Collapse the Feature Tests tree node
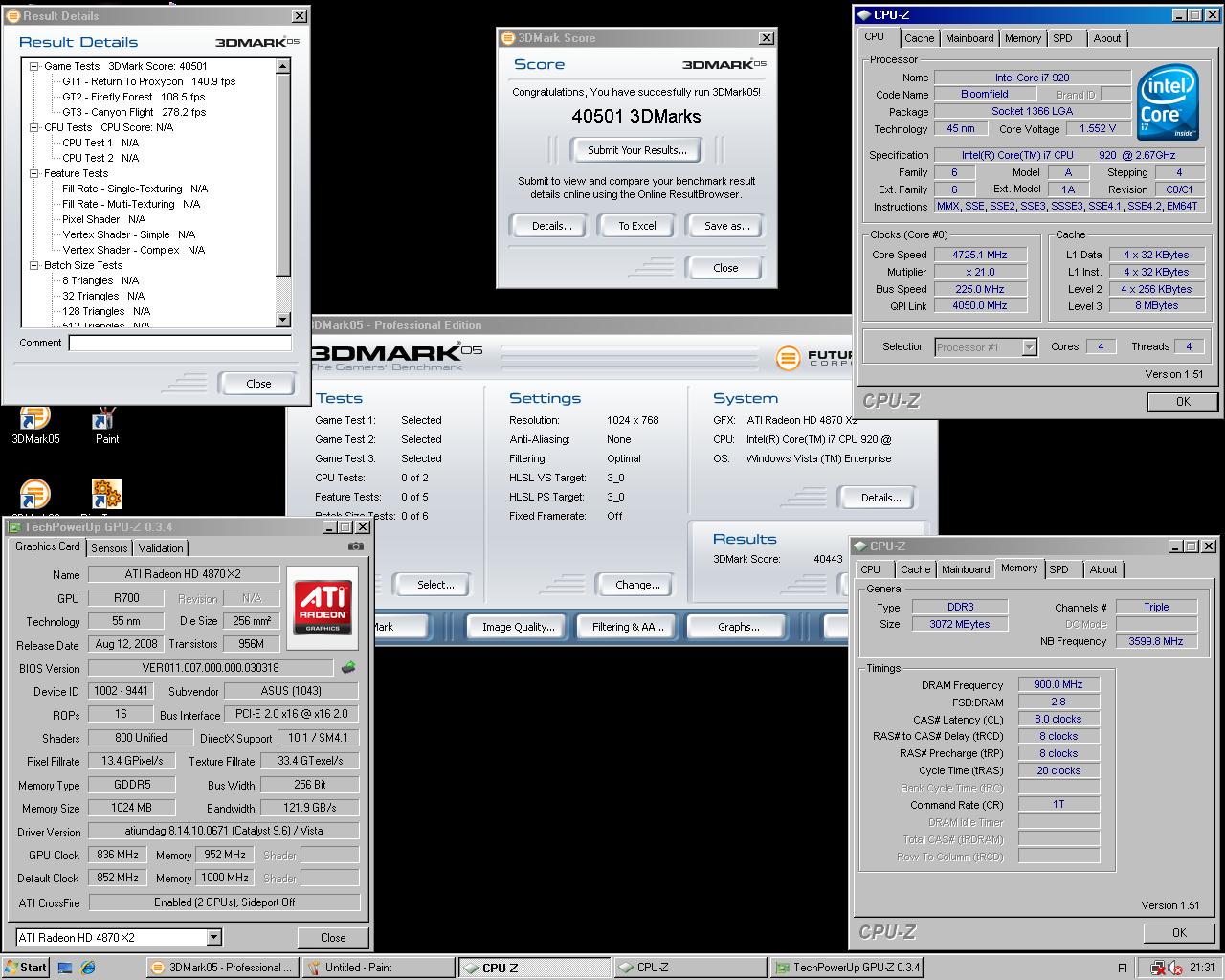The image size is (1225, 980). click(34, 173)
